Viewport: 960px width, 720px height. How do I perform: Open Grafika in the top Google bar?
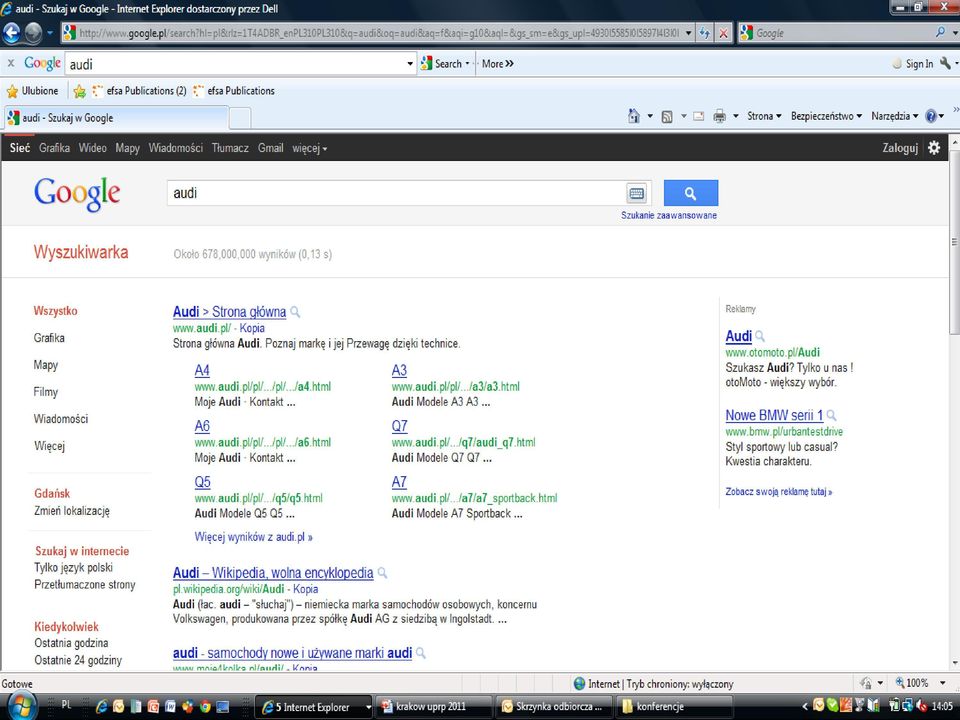point(54,148)
